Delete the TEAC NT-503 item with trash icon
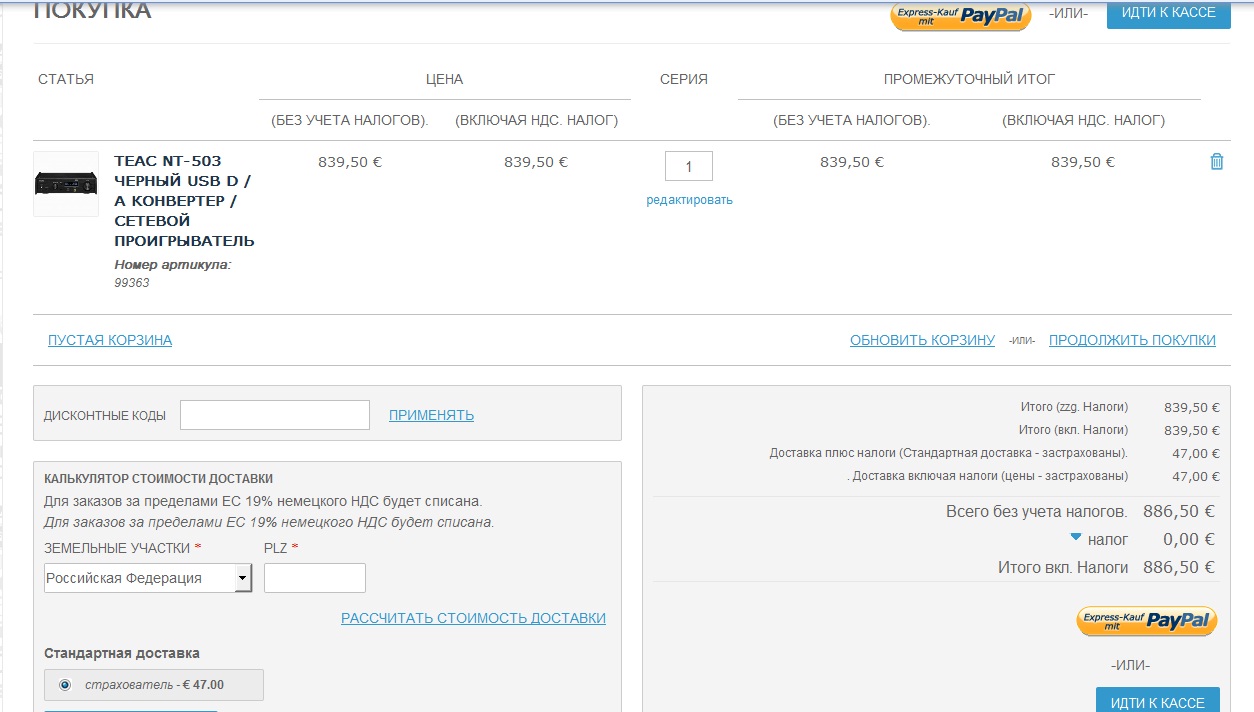Image resolution: width=1254 pixels, height=712 pixels. tap(1216, 162)
